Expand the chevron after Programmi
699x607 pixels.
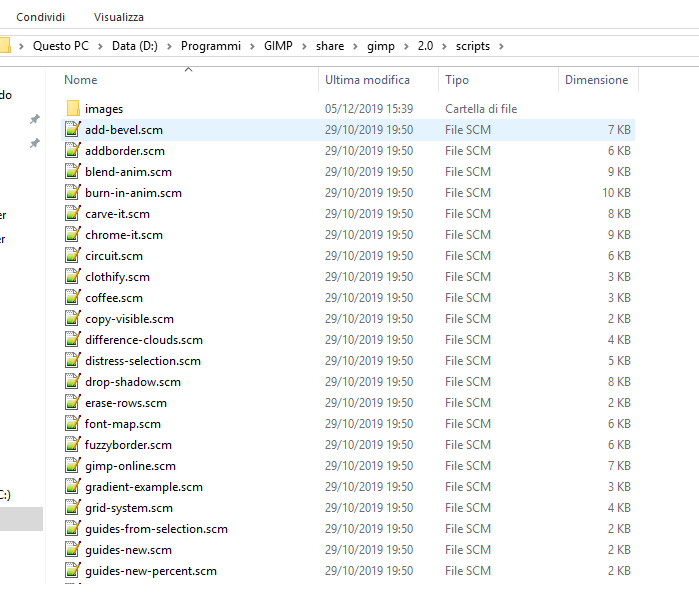click(252, 46)
